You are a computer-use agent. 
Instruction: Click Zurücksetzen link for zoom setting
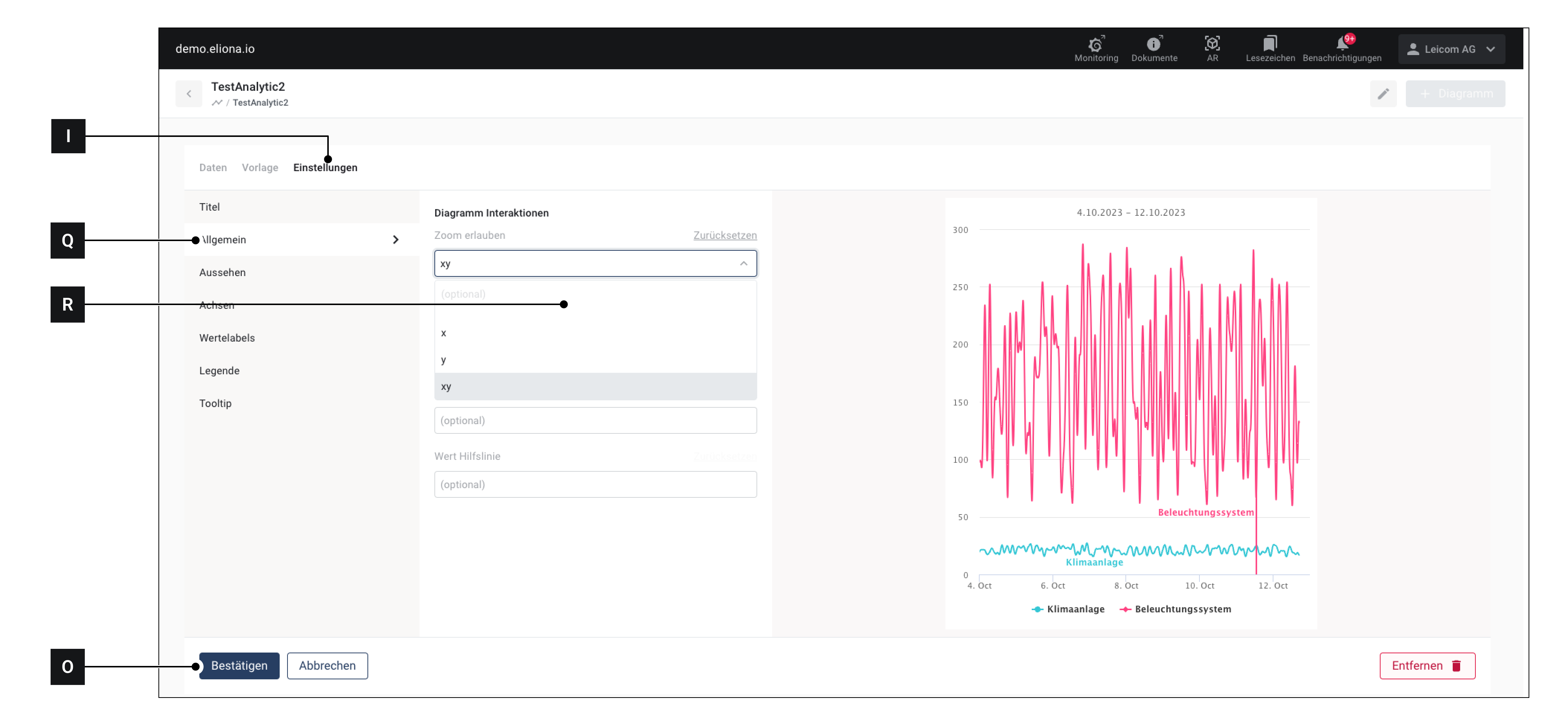point(724,235)
